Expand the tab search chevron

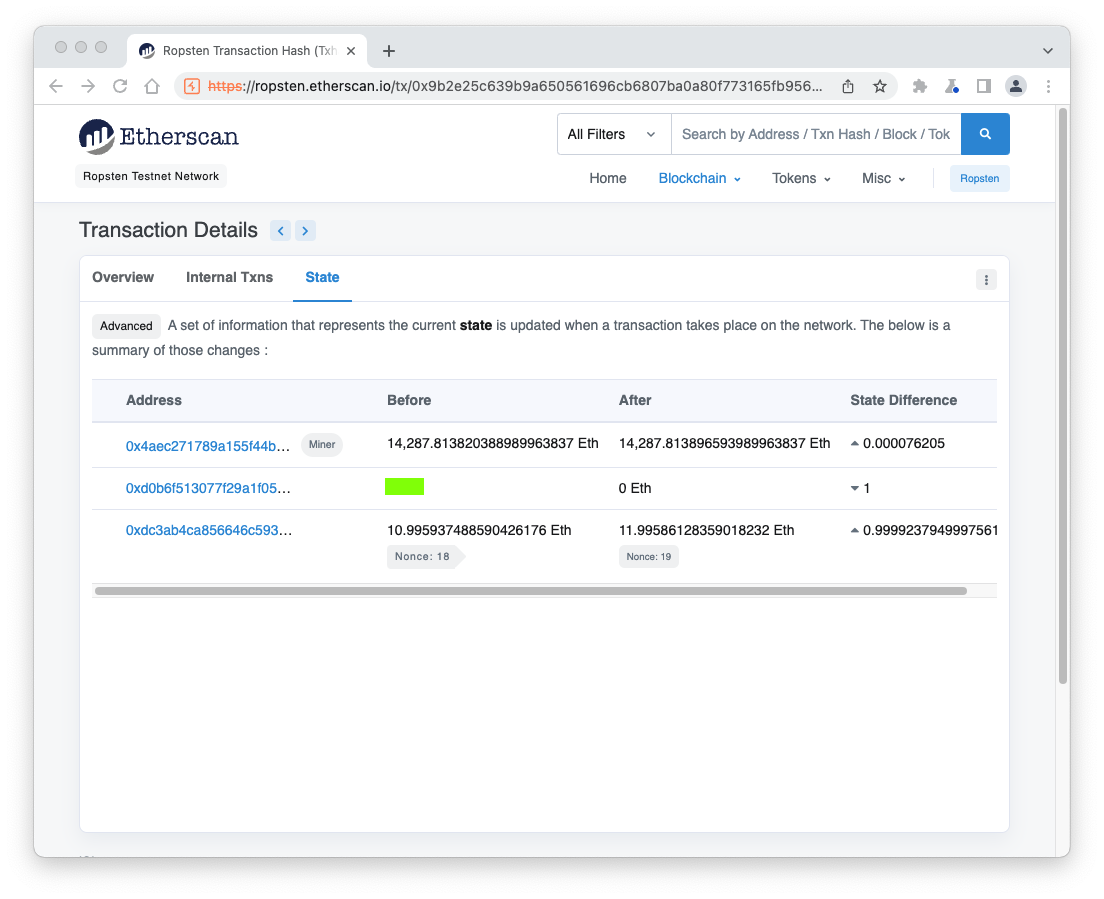point(1048,51)
